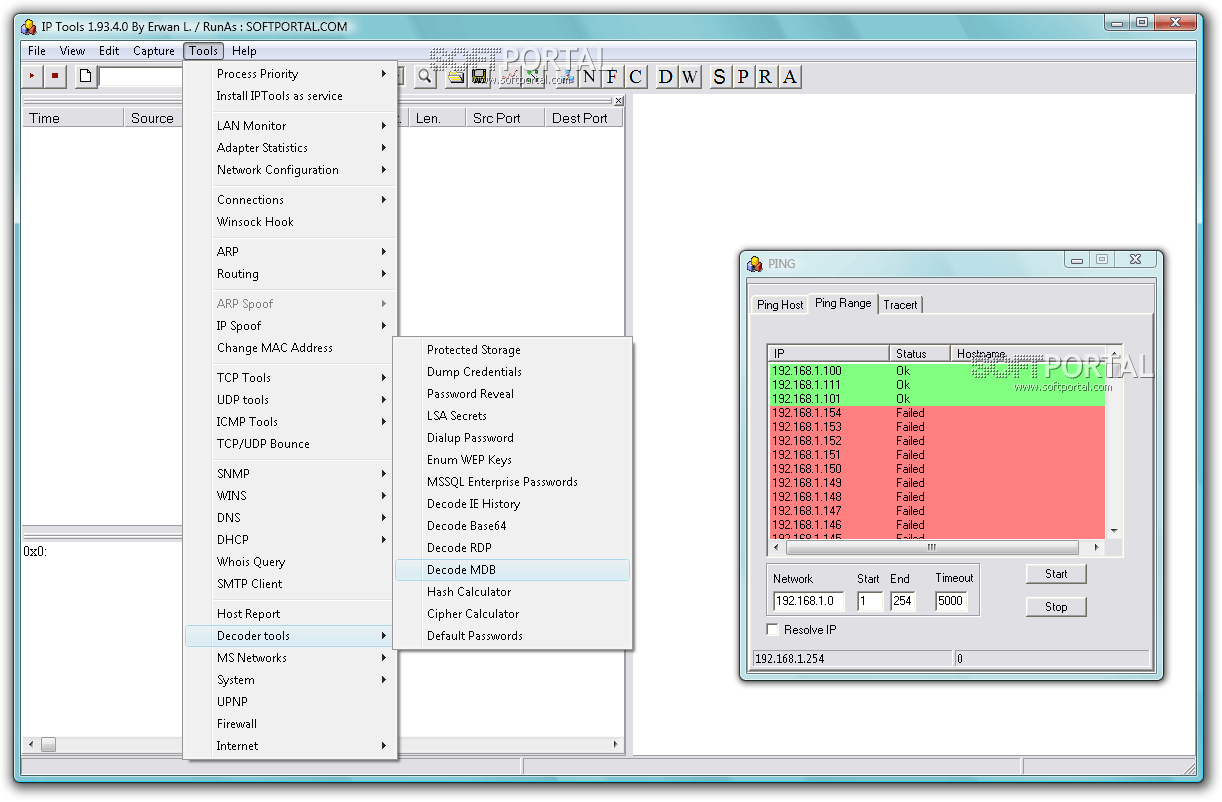Expand the Network Configuration submenu
Viewport: 1222px width, 802px height.
coord(291,170)
